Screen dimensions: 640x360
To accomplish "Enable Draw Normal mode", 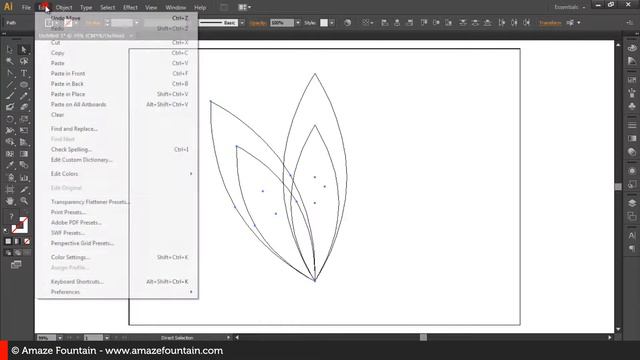I will tap(8, 253).
